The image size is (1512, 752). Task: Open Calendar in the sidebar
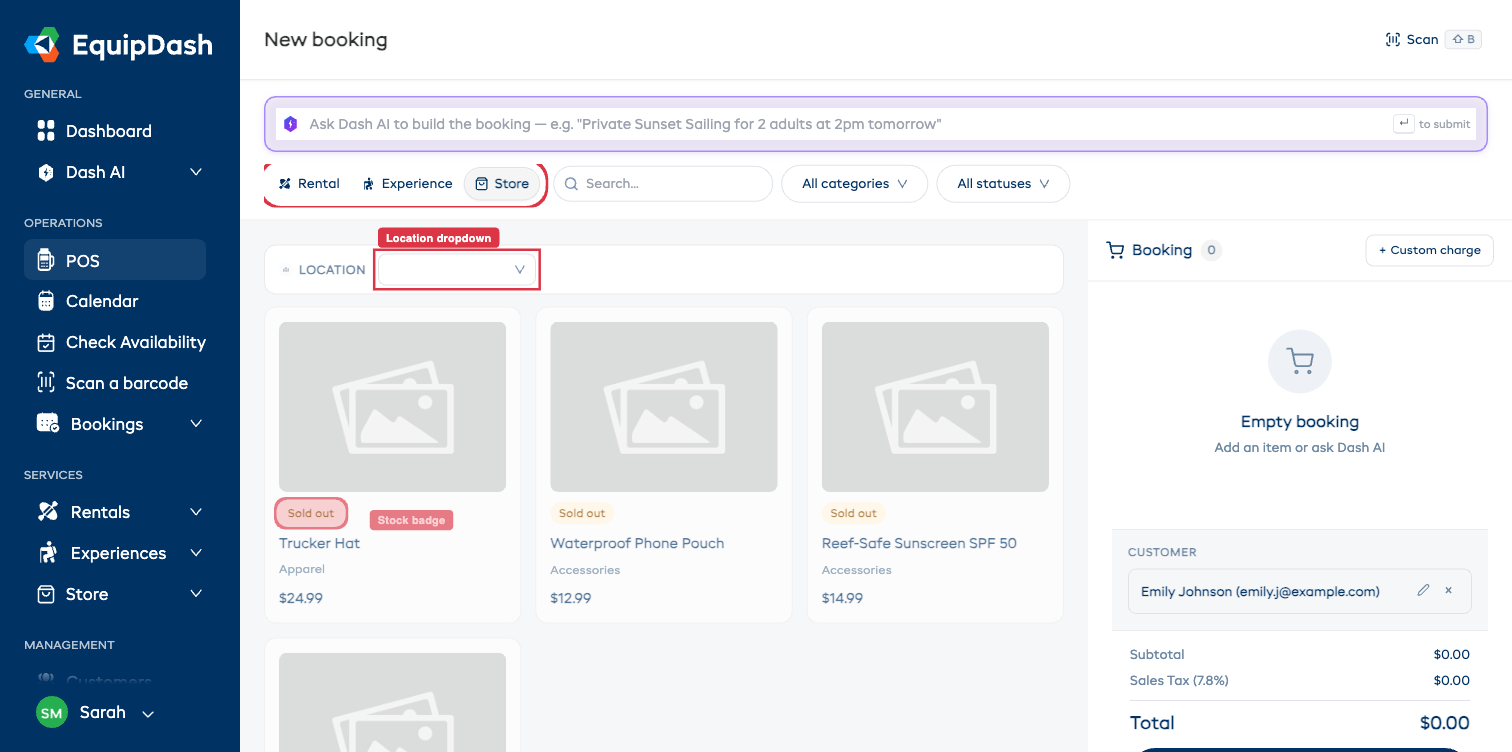point(115,301)
